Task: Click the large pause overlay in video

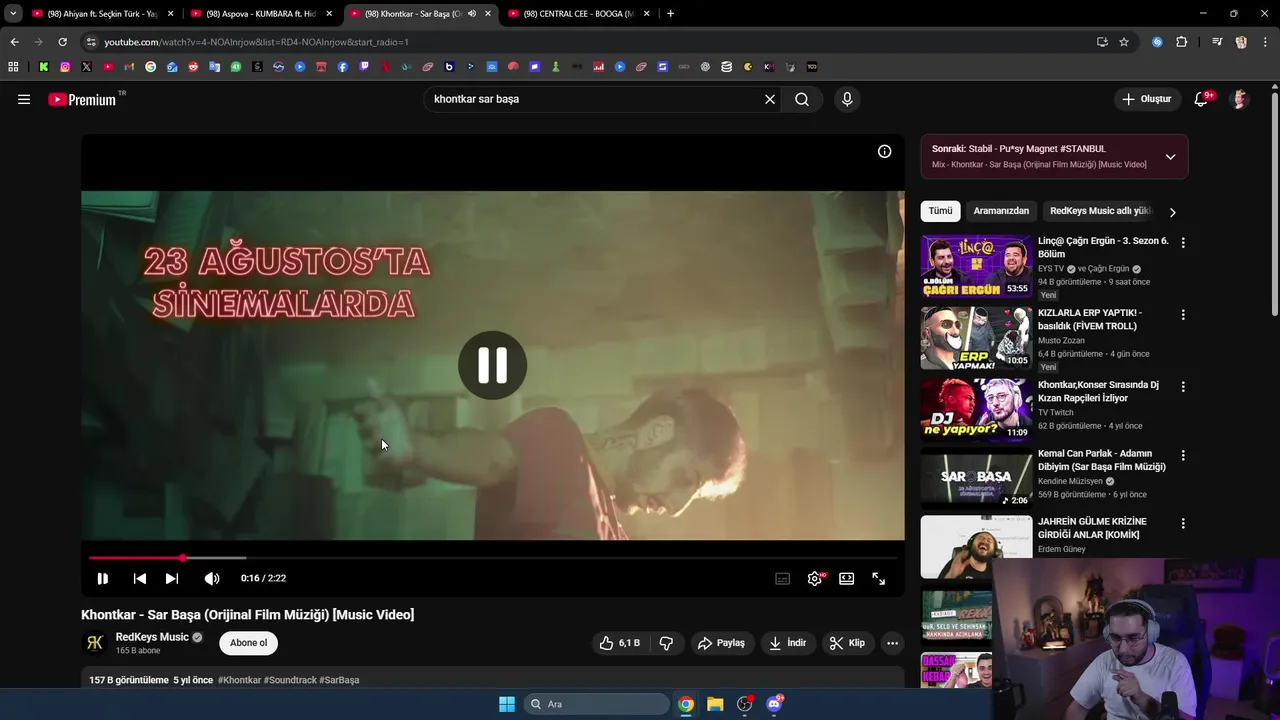Action: click(492, 365)
